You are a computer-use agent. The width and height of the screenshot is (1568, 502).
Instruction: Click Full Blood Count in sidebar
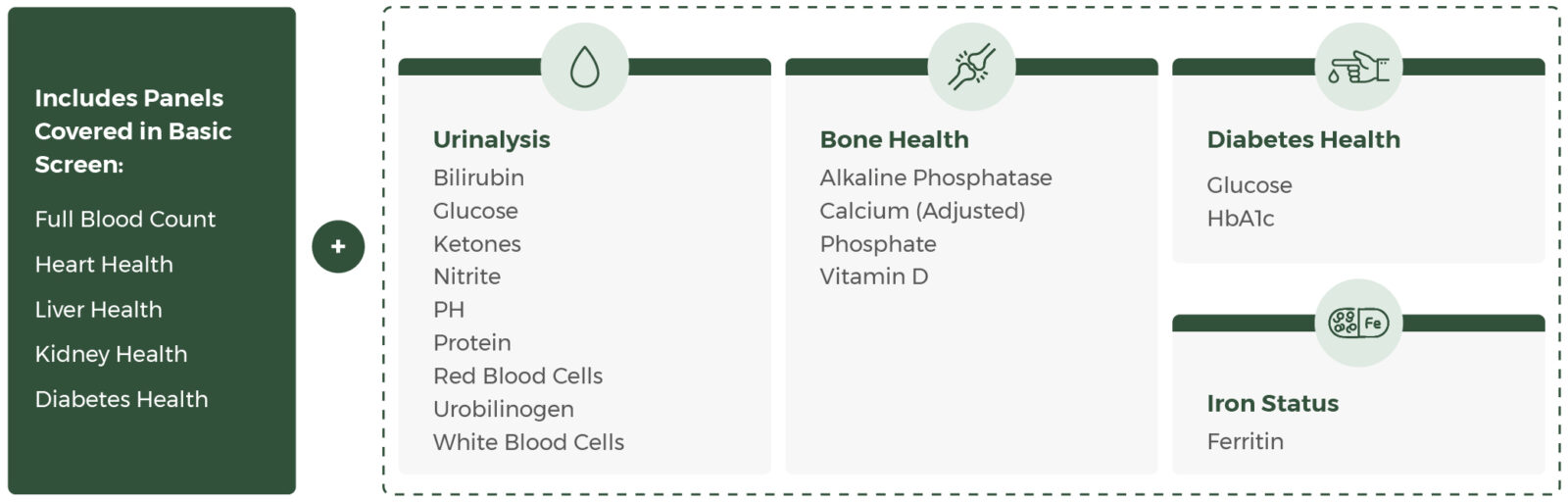click(124, 219)
